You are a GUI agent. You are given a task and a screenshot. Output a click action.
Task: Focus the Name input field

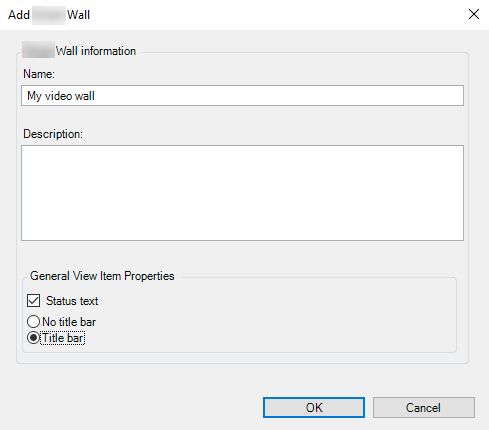242,96
